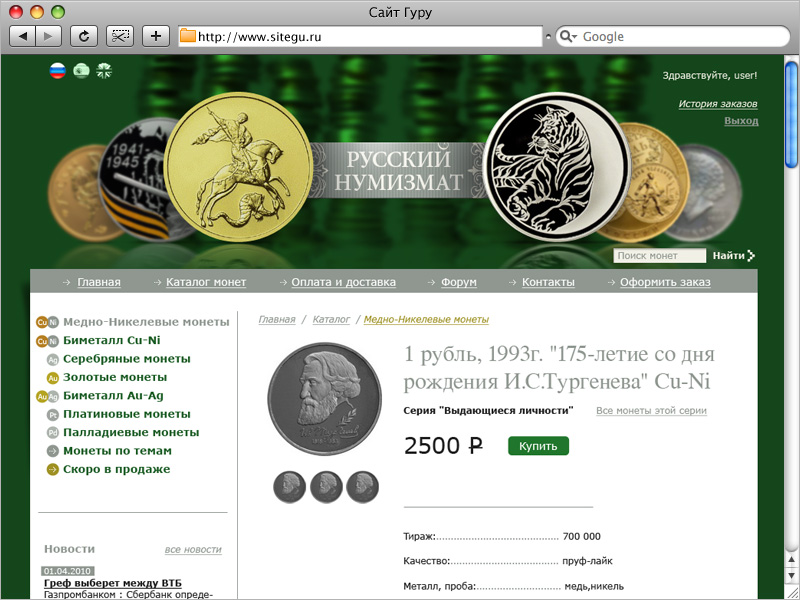This screenshot has height=600, width=800.
Task: Click Все монеты этой серии link
Action: click(x=651, y=411)
